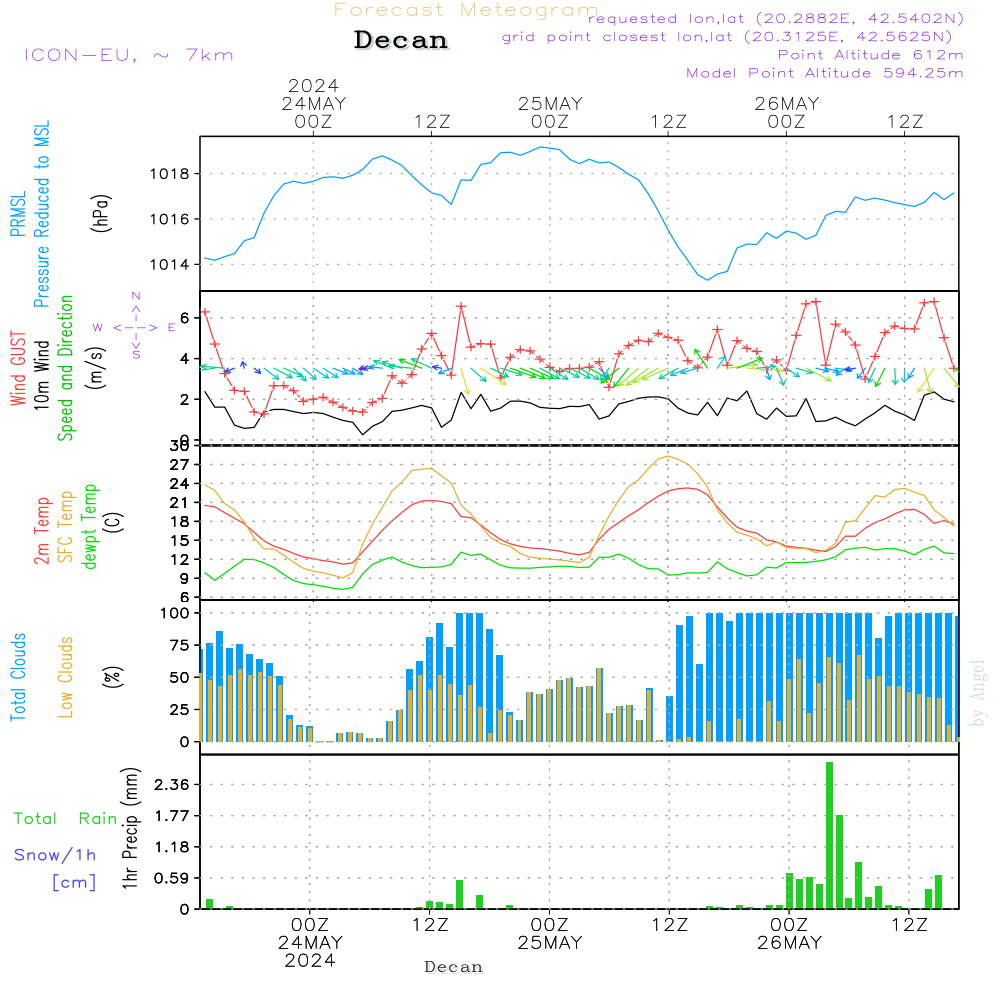Click the 75 cloud percentage axis value
This screenshot has width=1000, height=1000.
point(180,645)
